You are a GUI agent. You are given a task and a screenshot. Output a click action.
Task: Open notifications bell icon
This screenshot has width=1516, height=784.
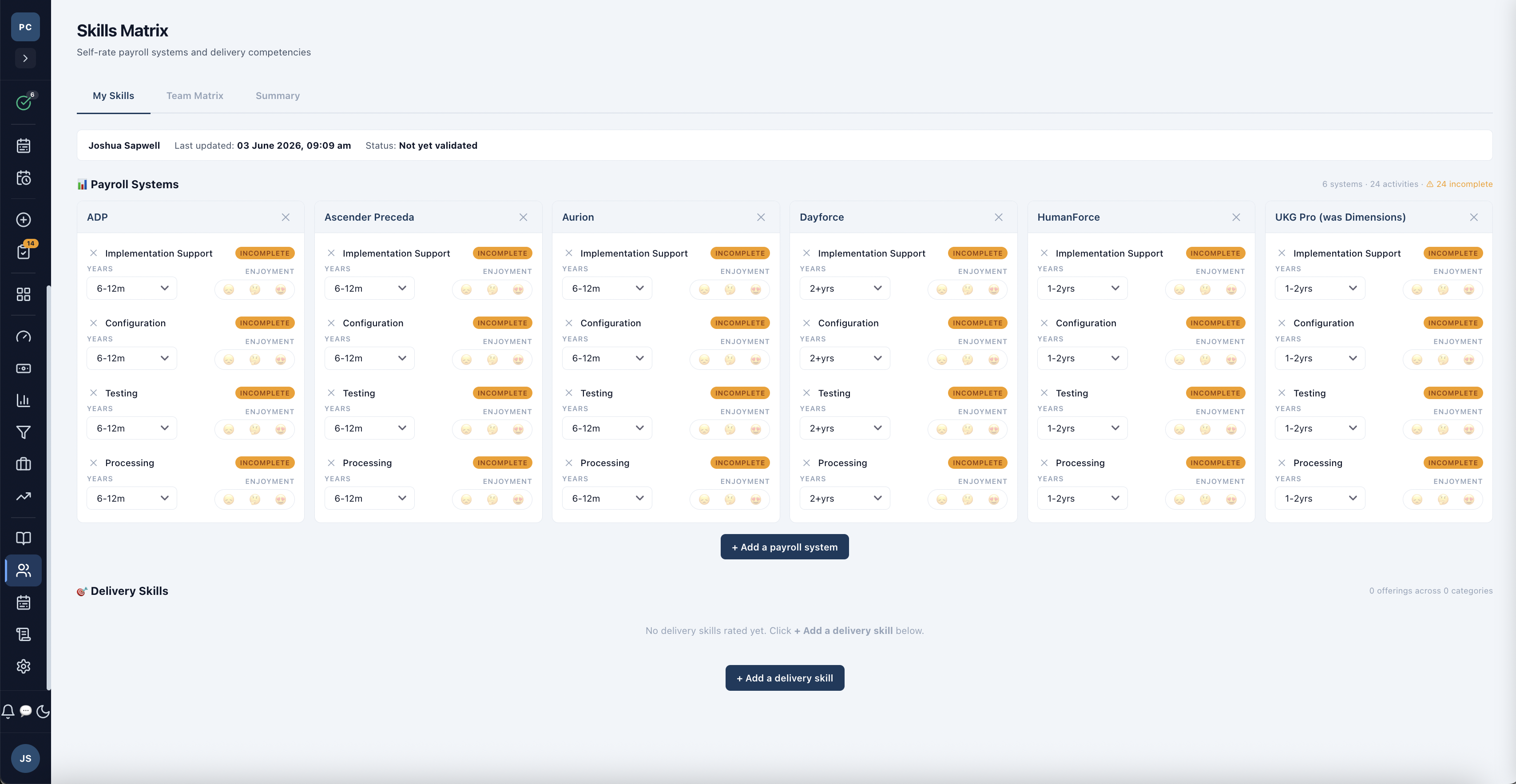point(8,711)
